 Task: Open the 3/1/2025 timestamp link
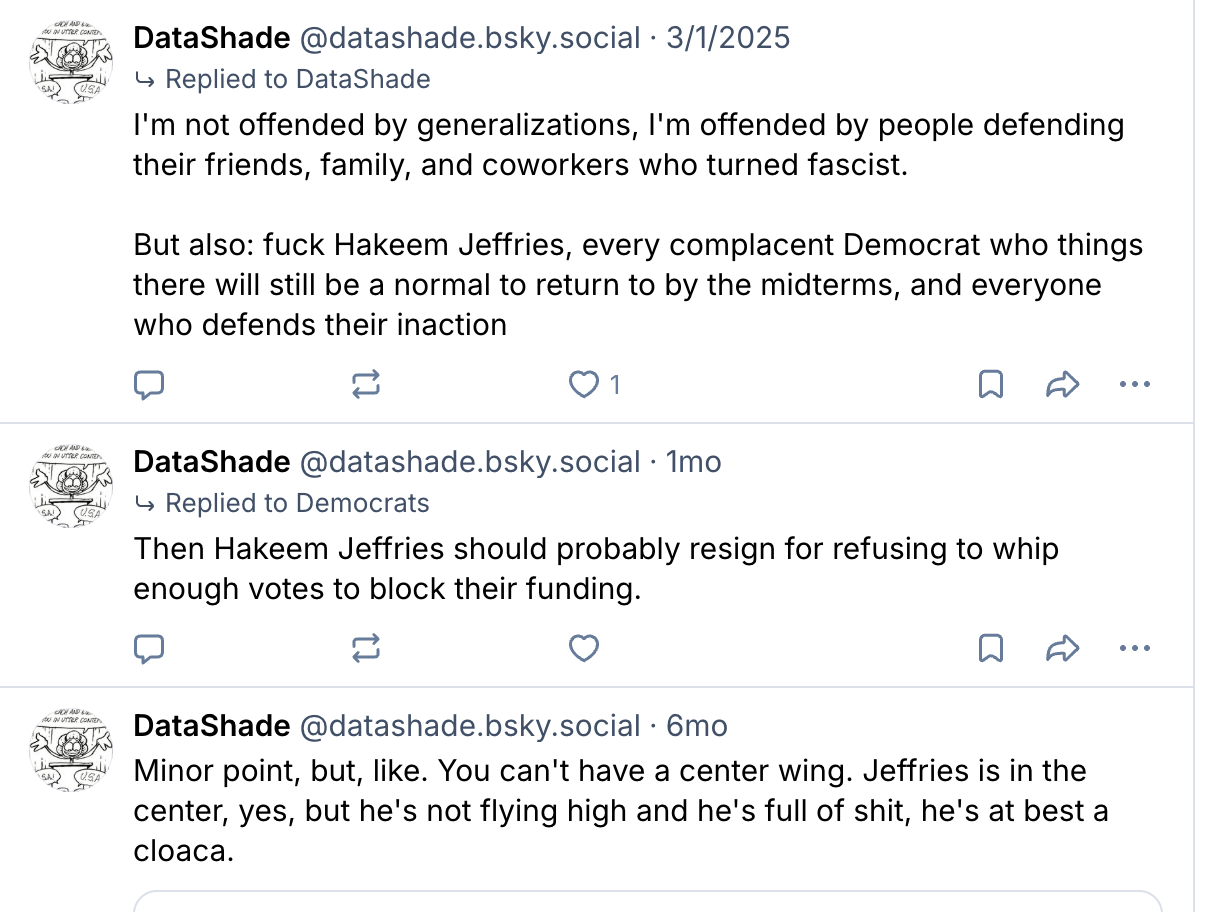[726, 38]
